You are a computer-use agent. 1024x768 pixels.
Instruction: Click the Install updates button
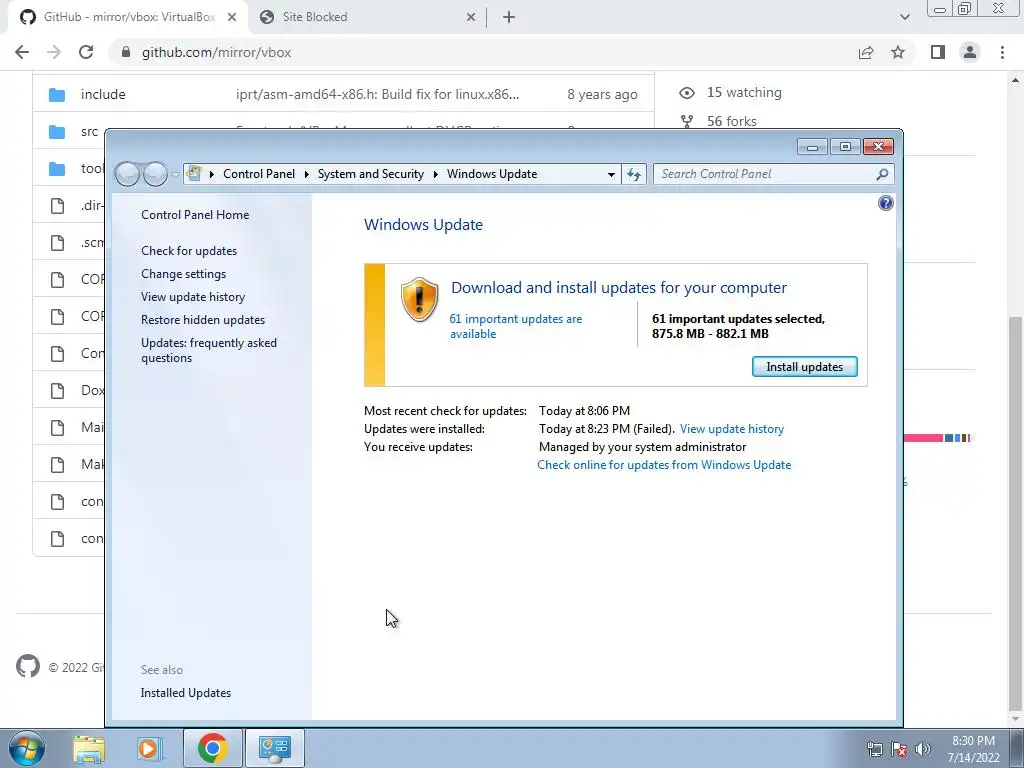805,366
